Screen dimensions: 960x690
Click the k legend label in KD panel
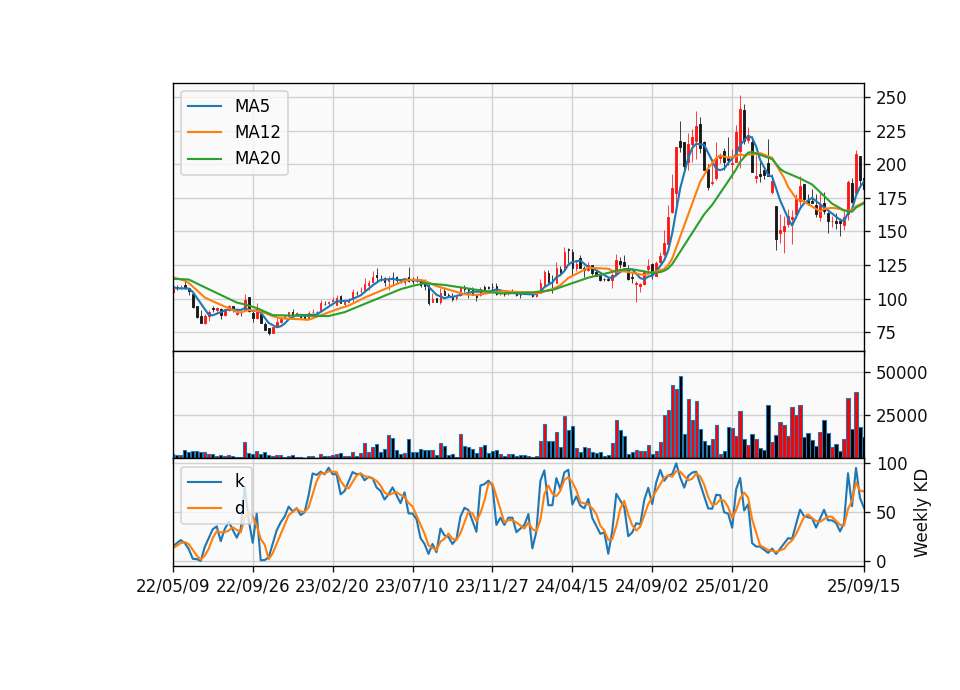(239, 481)
